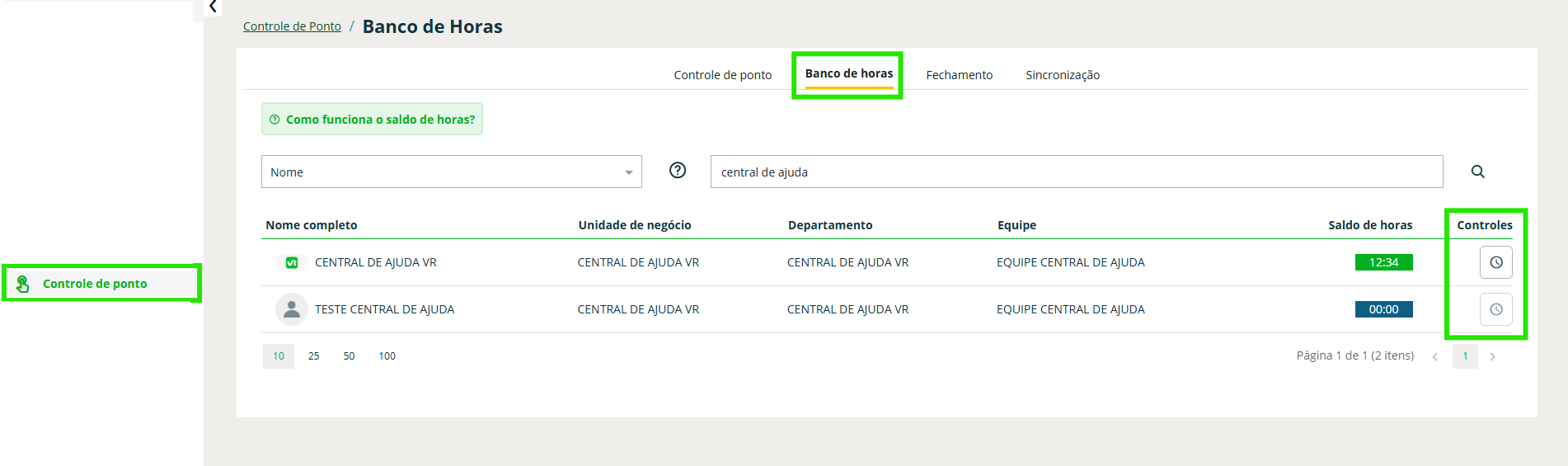Screen dimensions: 1568x466
Task: Click the search magnifier icon
Action: 1477,172
